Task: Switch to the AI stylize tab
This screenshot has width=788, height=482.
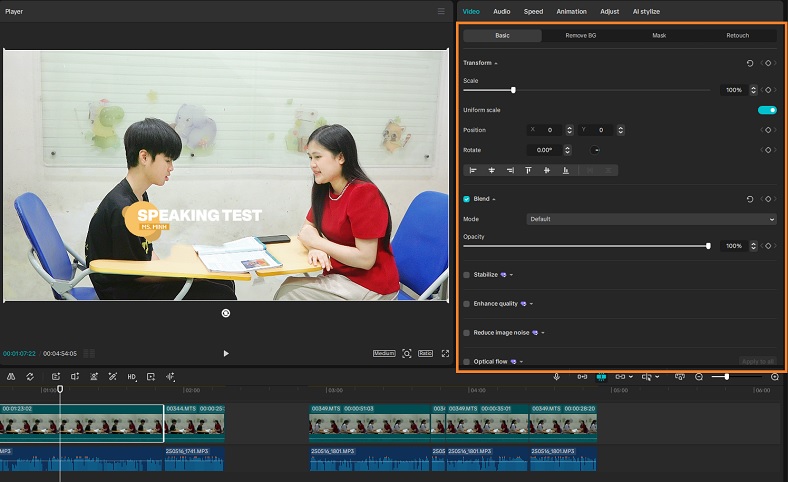Action: [646, 12]
